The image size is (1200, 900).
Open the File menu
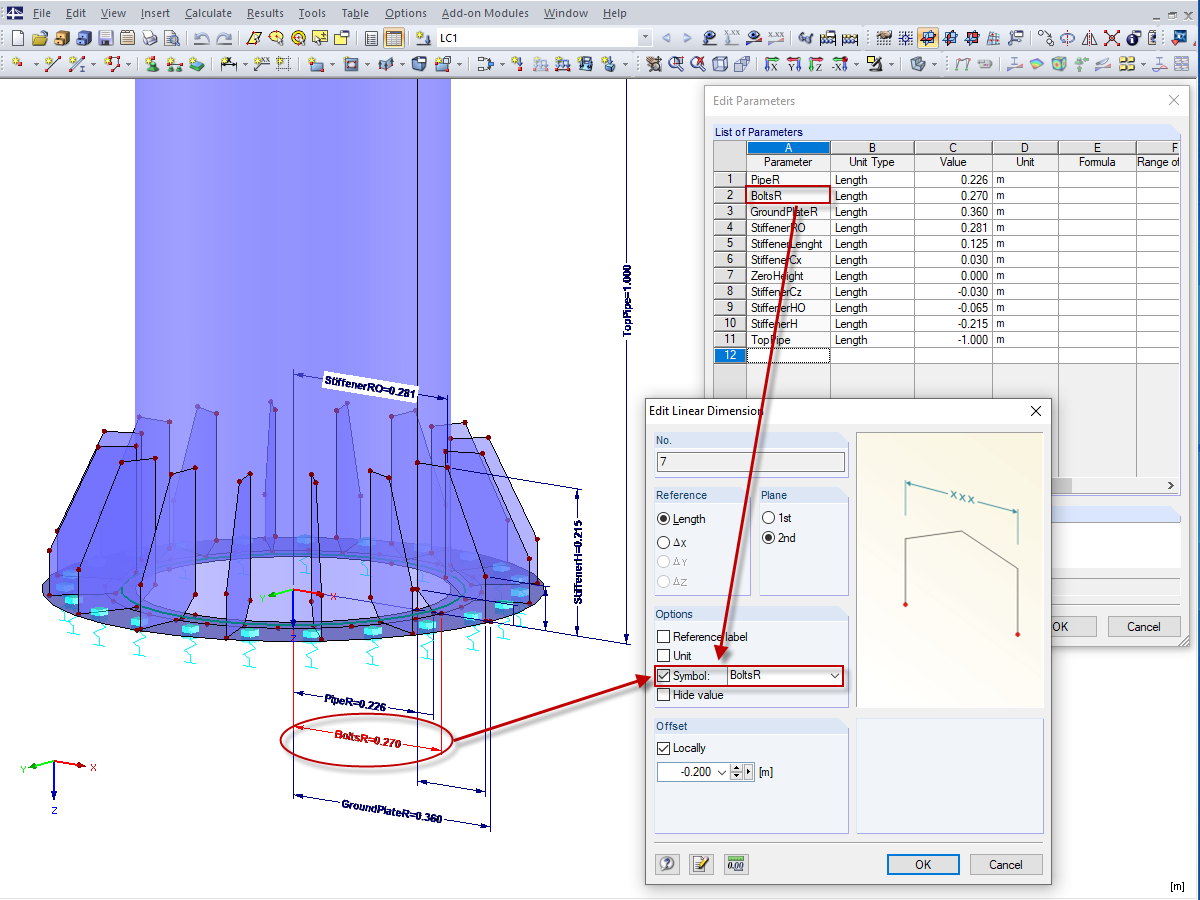tap(41, 13)
